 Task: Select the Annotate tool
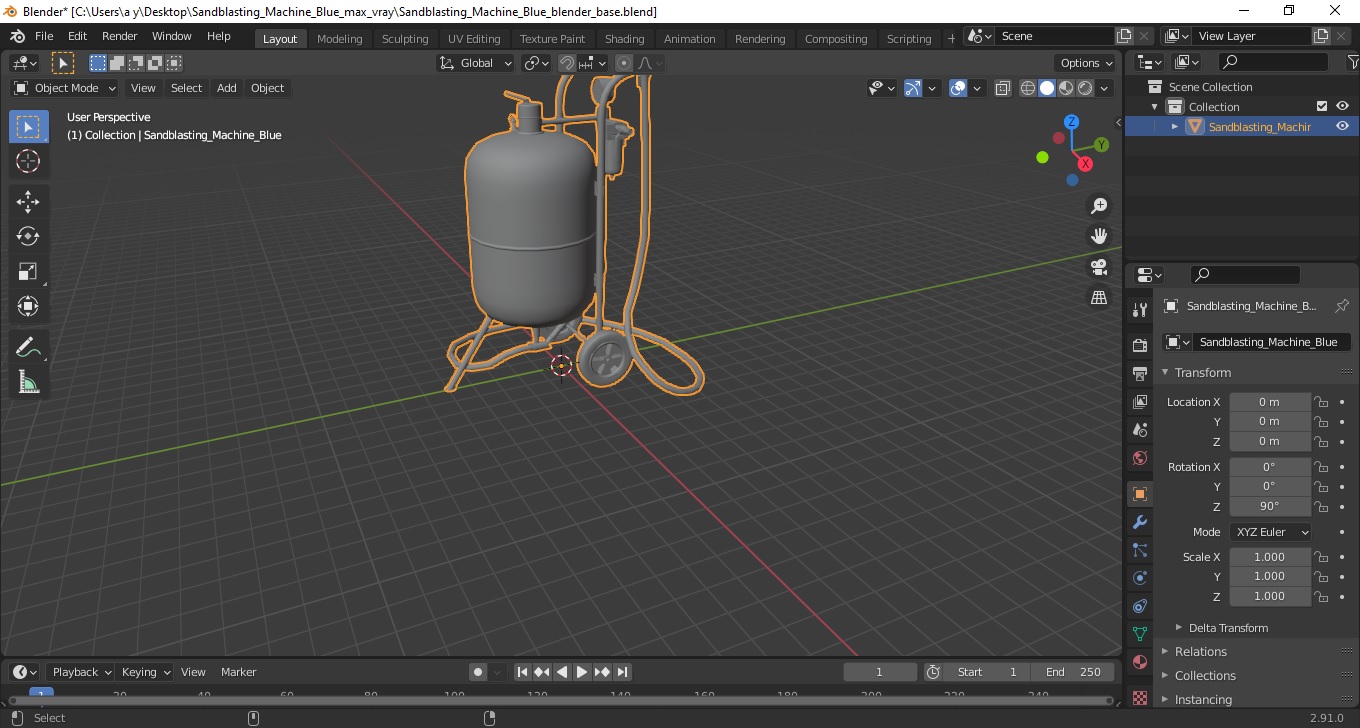pos(28,347)
